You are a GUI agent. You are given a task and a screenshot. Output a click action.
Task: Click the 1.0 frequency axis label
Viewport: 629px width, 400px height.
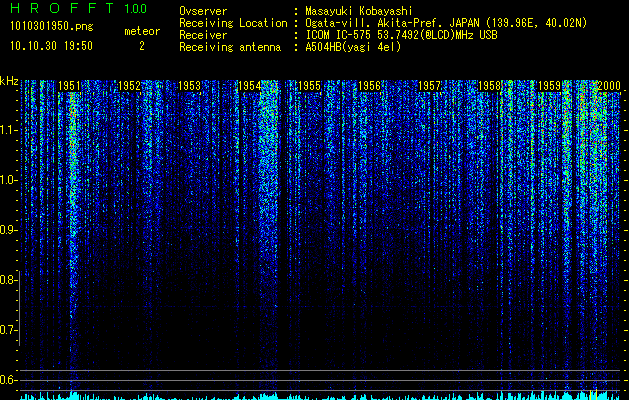point(8,180)
